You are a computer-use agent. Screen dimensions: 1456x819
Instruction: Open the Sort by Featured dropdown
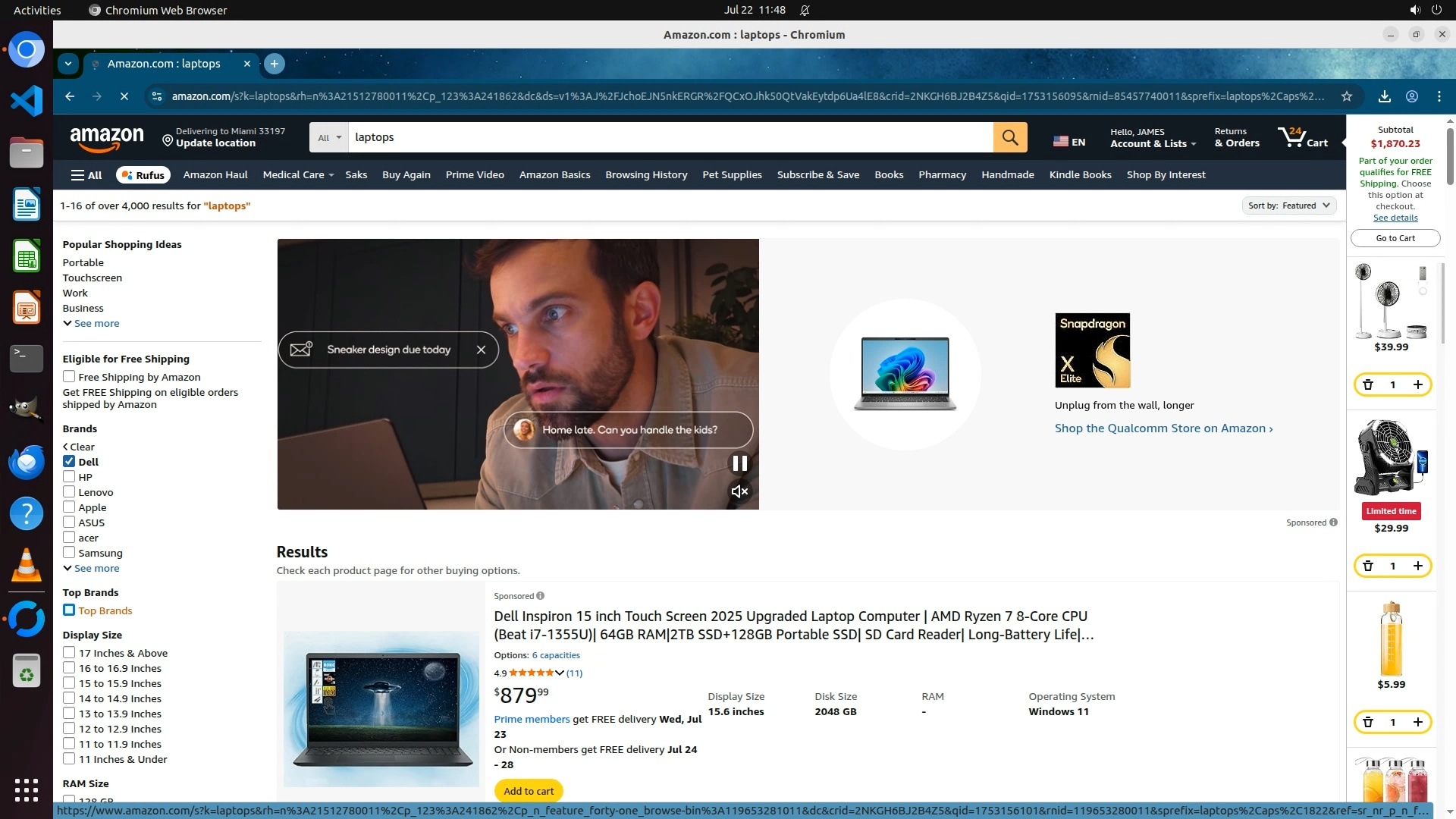click(x=1288, y=206)
